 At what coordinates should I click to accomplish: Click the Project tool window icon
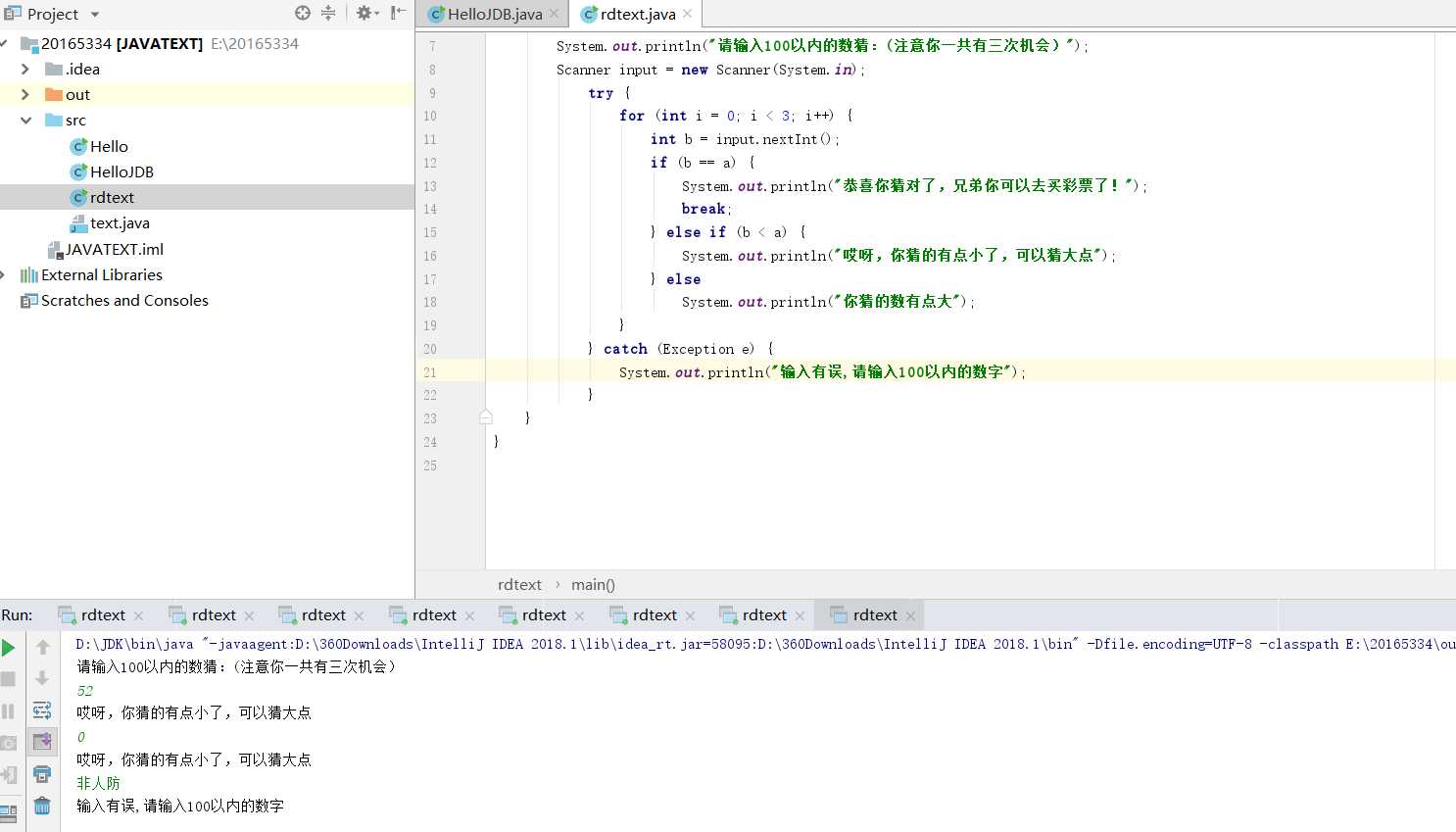12,14
